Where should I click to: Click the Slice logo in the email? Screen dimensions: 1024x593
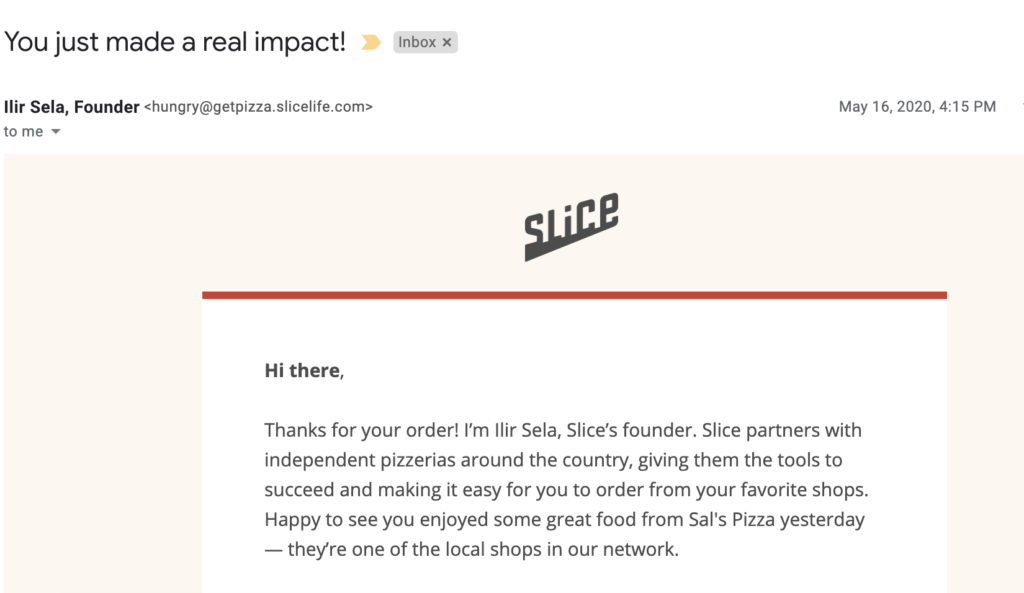(571, 226)
